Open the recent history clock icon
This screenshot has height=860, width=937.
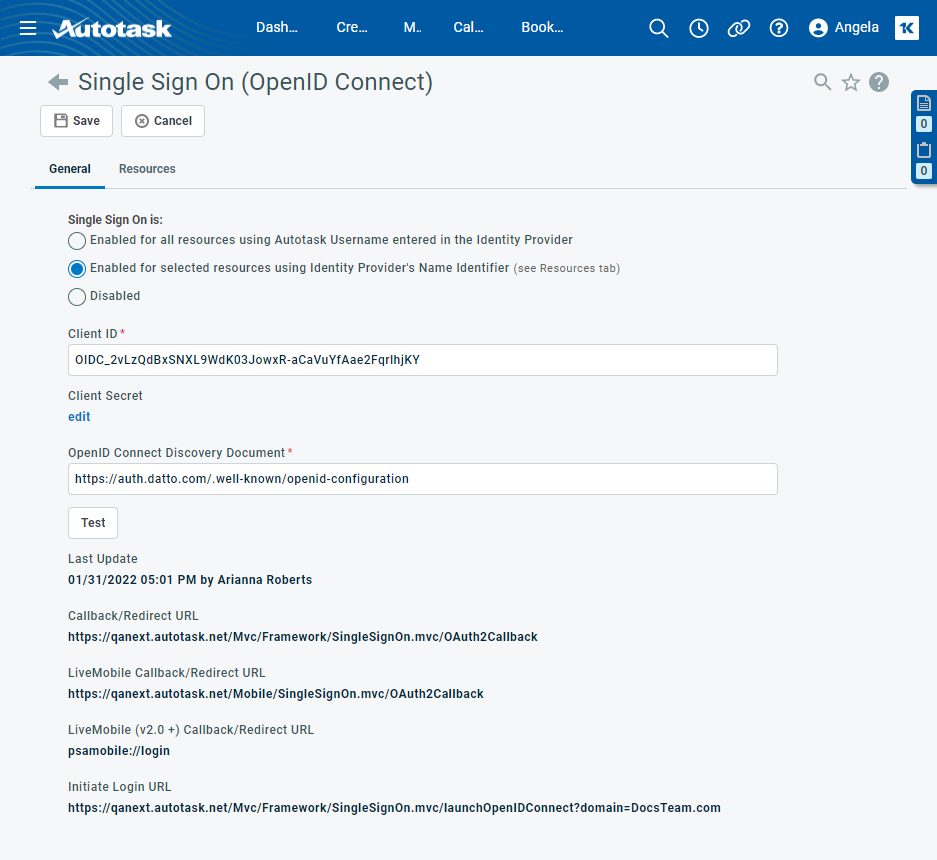tap(699, 28)
